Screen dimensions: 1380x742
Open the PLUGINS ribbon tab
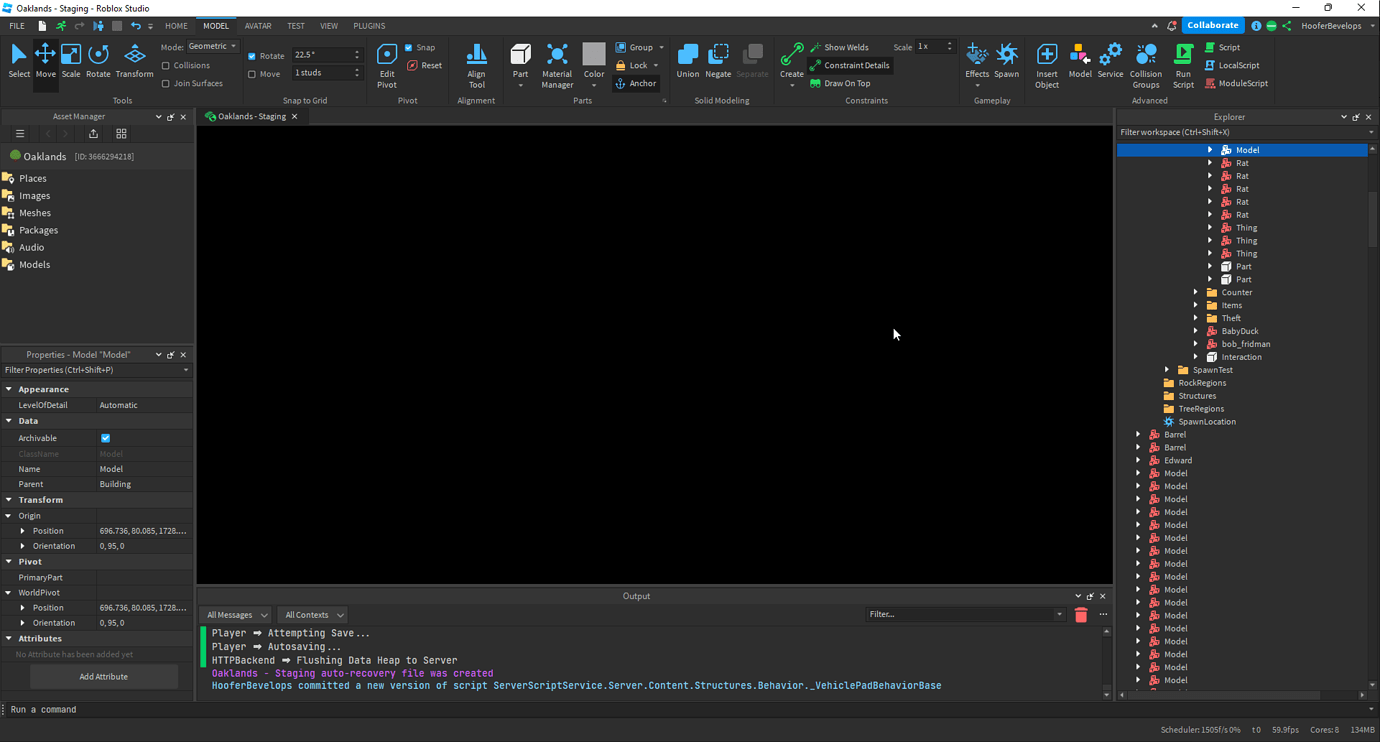pyautogui.click(x=369, y=26)
